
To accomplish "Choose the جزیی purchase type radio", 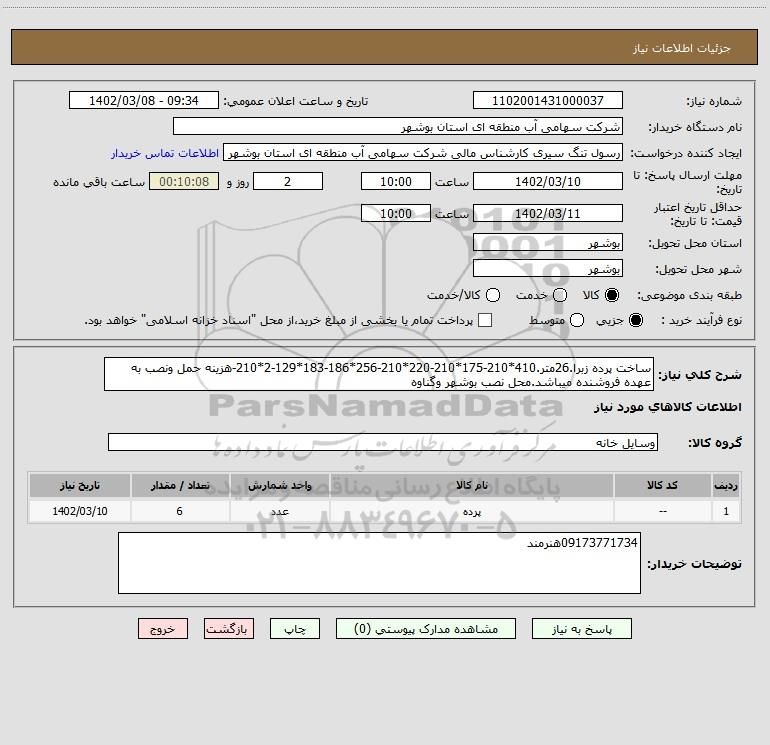I will click(x=636, y=320).
